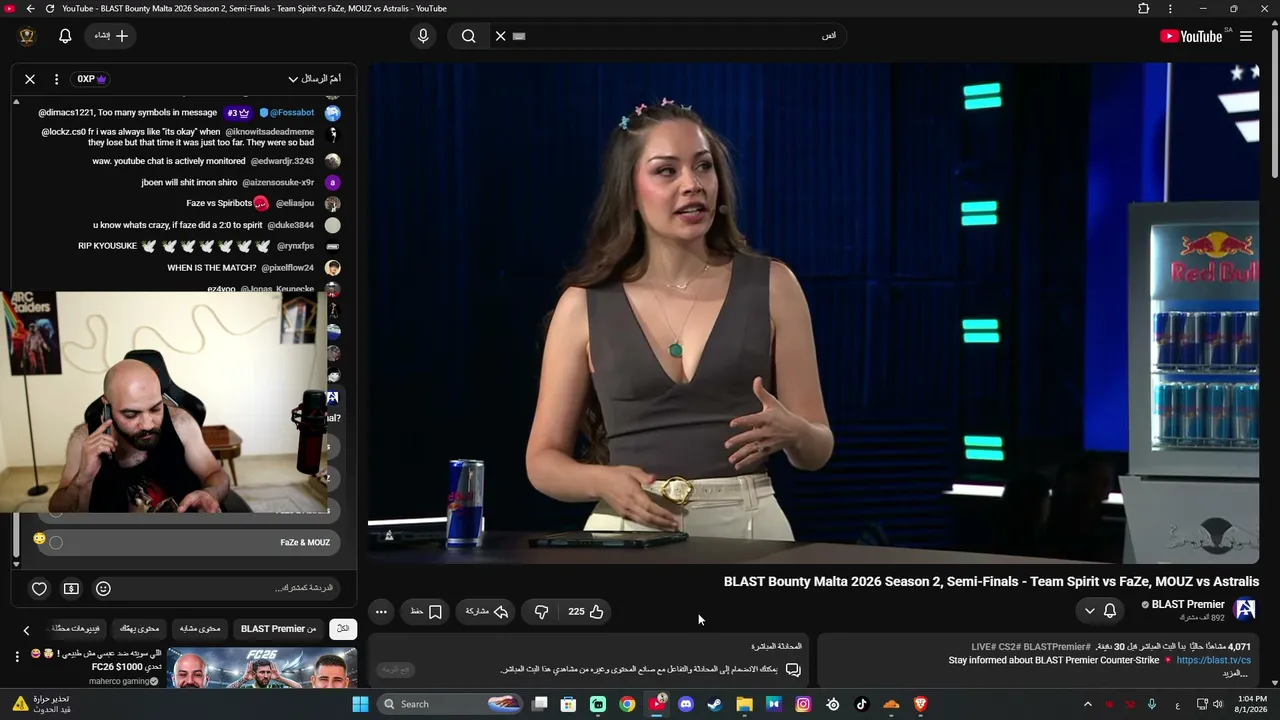
Task: Show more filter chips with the arrow
Action: click(27, 630)
